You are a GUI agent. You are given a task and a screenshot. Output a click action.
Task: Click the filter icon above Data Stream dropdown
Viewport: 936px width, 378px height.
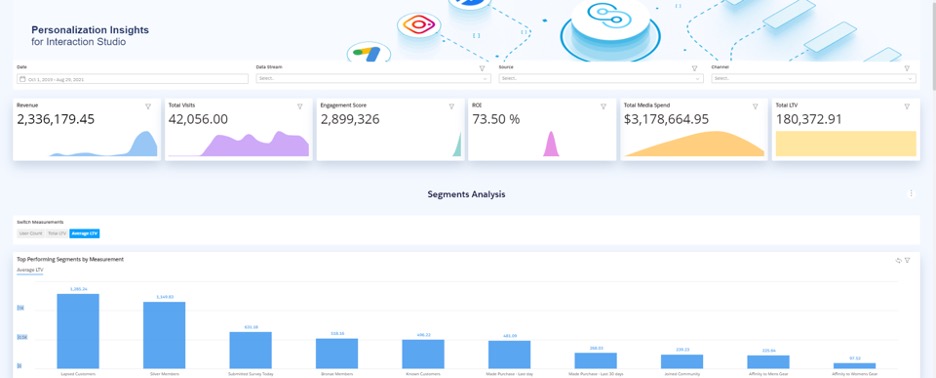click(482, 68)
